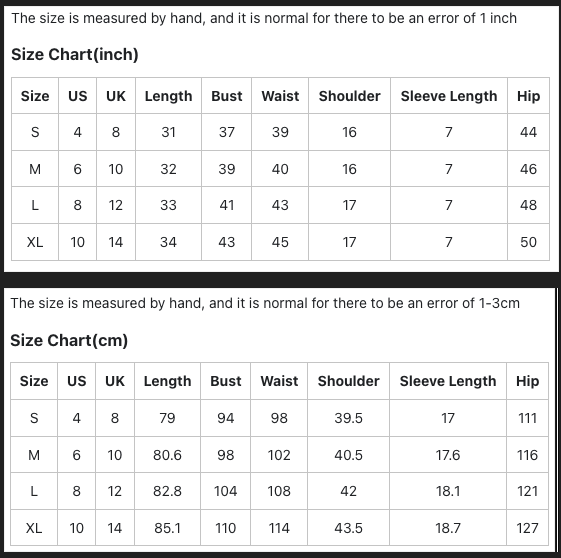Viewport: 561px width, 558px height.
Task: Select the Shoulder header in cm chart
Action: [348, 381]
